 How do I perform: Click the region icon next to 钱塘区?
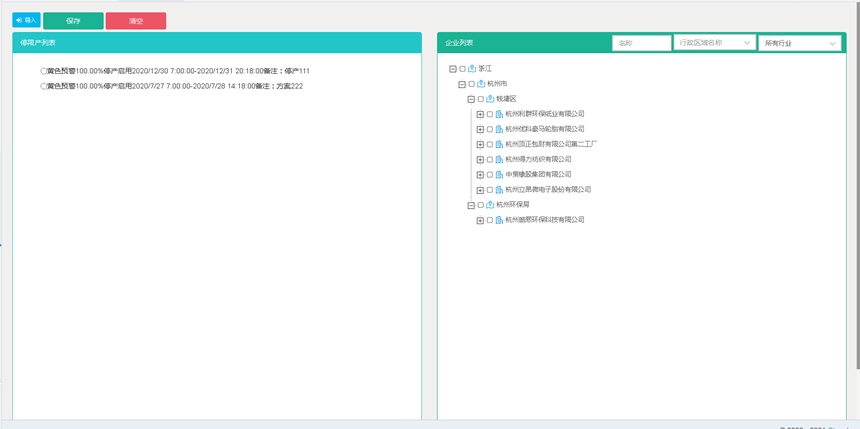(x=490, y=99)
